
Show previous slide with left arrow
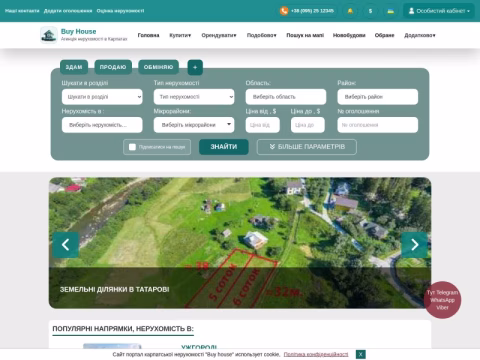[x=66, y=245]
